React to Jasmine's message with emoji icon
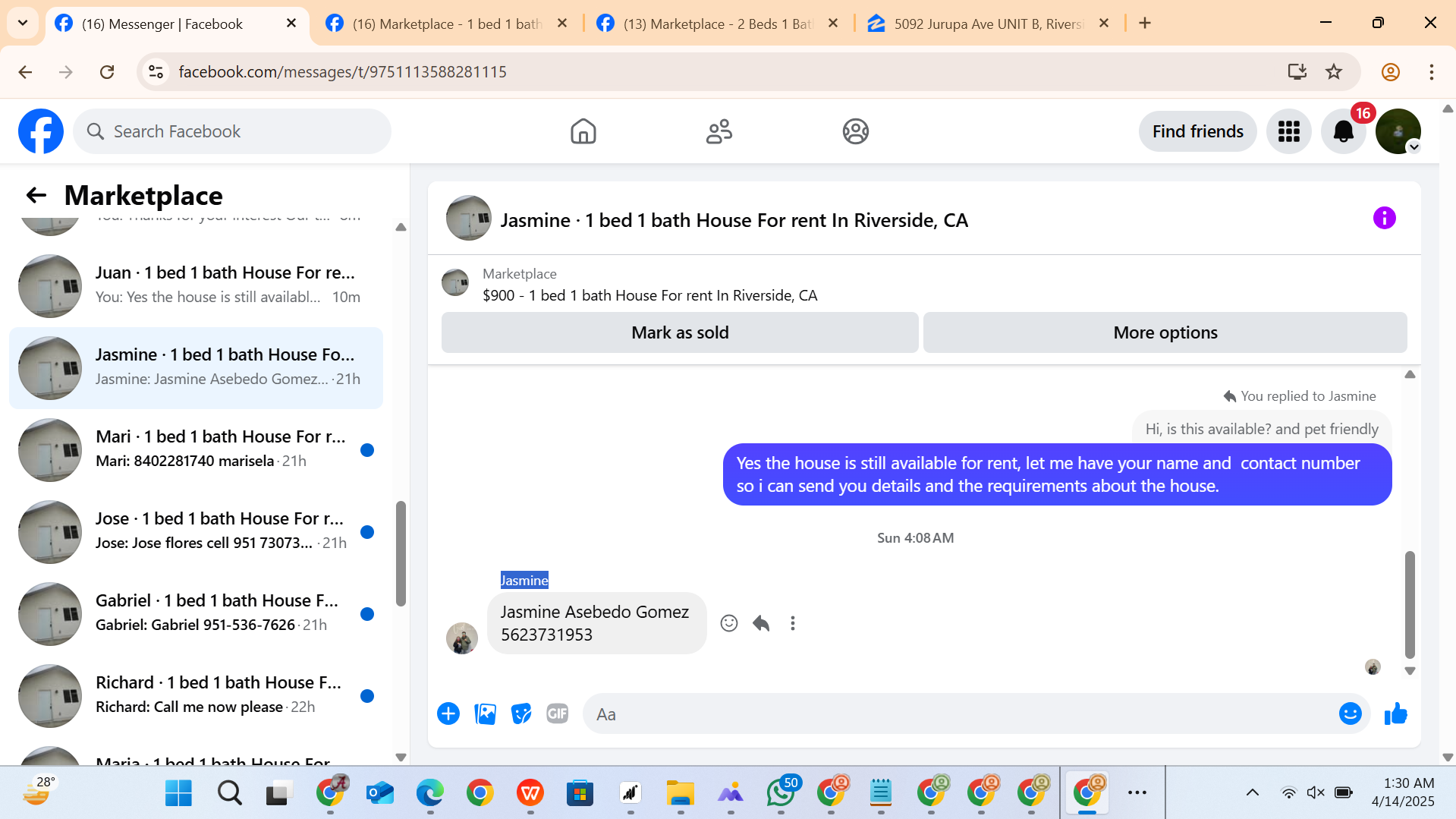 click(x=728, y=623)
